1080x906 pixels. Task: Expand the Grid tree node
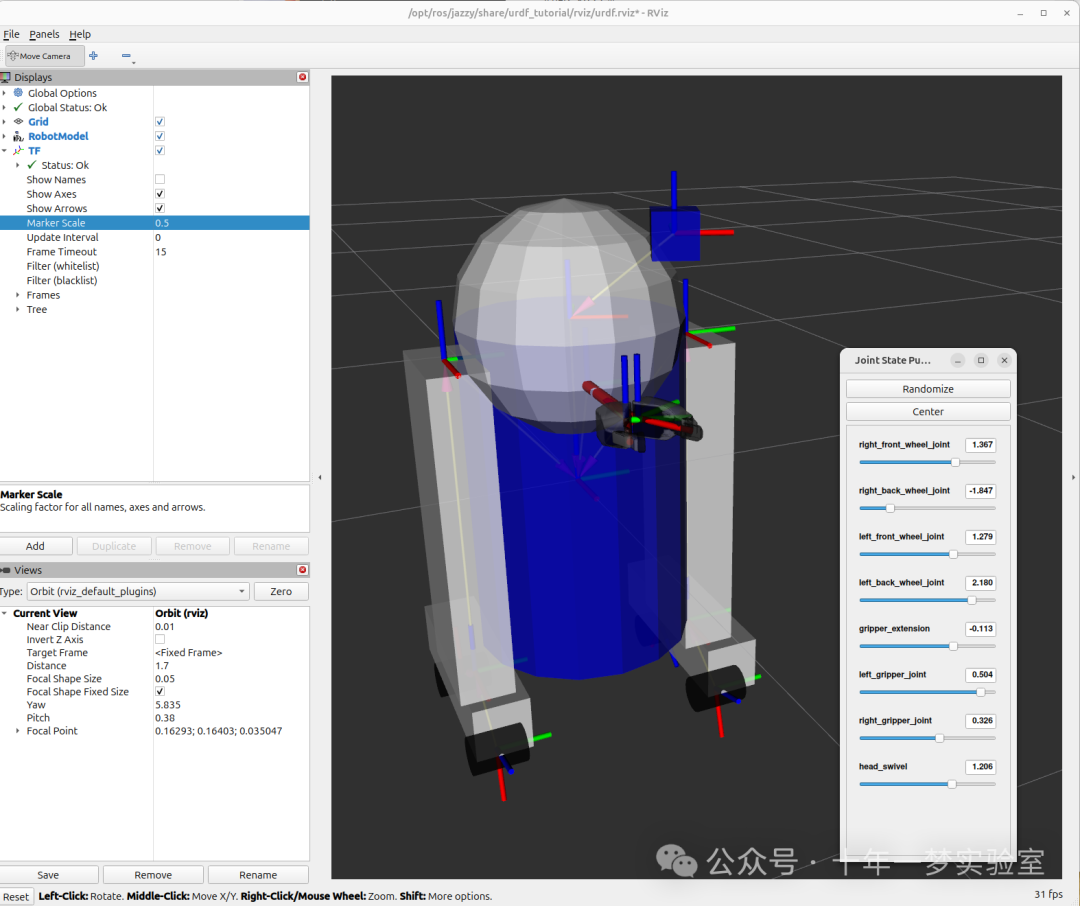(4, 121)
